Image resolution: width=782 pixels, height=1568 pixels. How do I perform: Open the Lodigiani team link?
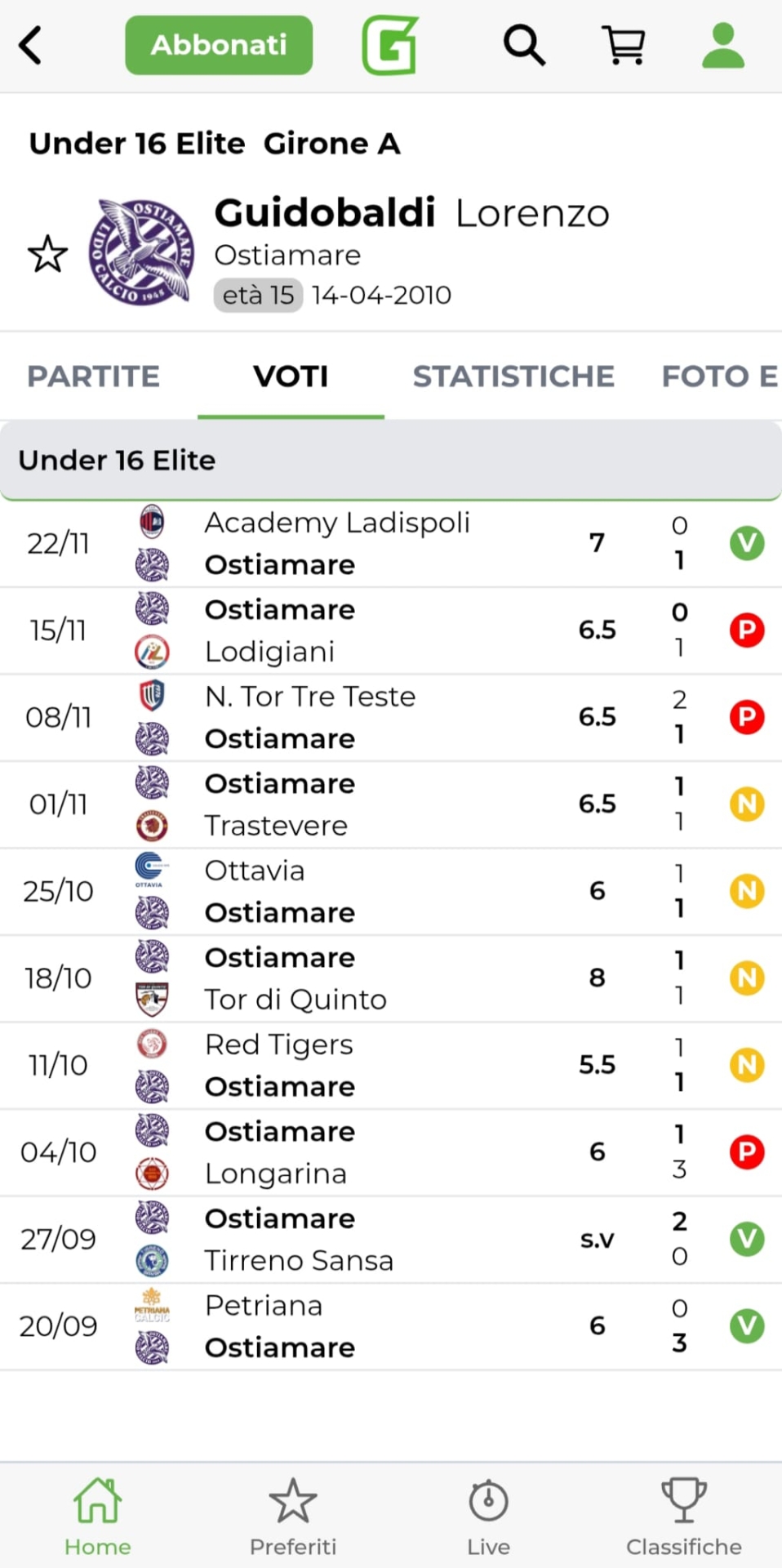269,652
